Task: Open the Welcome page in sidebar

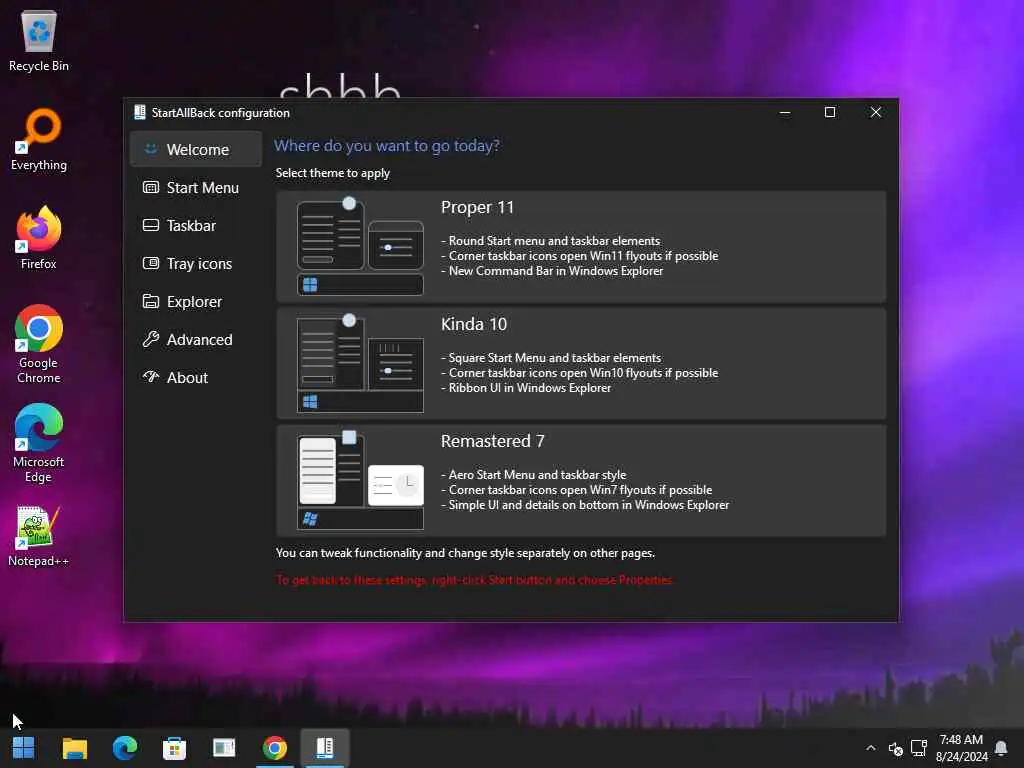Action: point(196,150)
